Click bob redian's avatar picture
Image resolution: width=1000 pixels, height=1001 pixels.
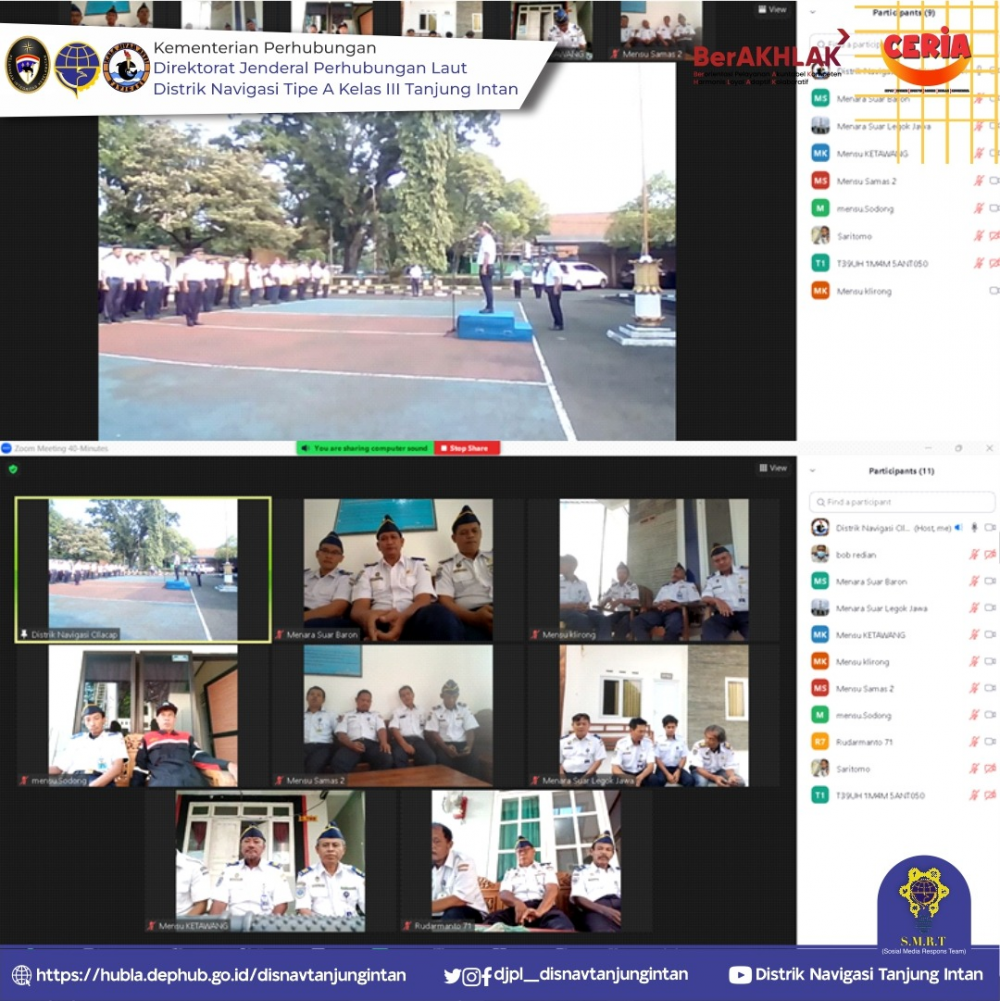click(x=820, y=554)
